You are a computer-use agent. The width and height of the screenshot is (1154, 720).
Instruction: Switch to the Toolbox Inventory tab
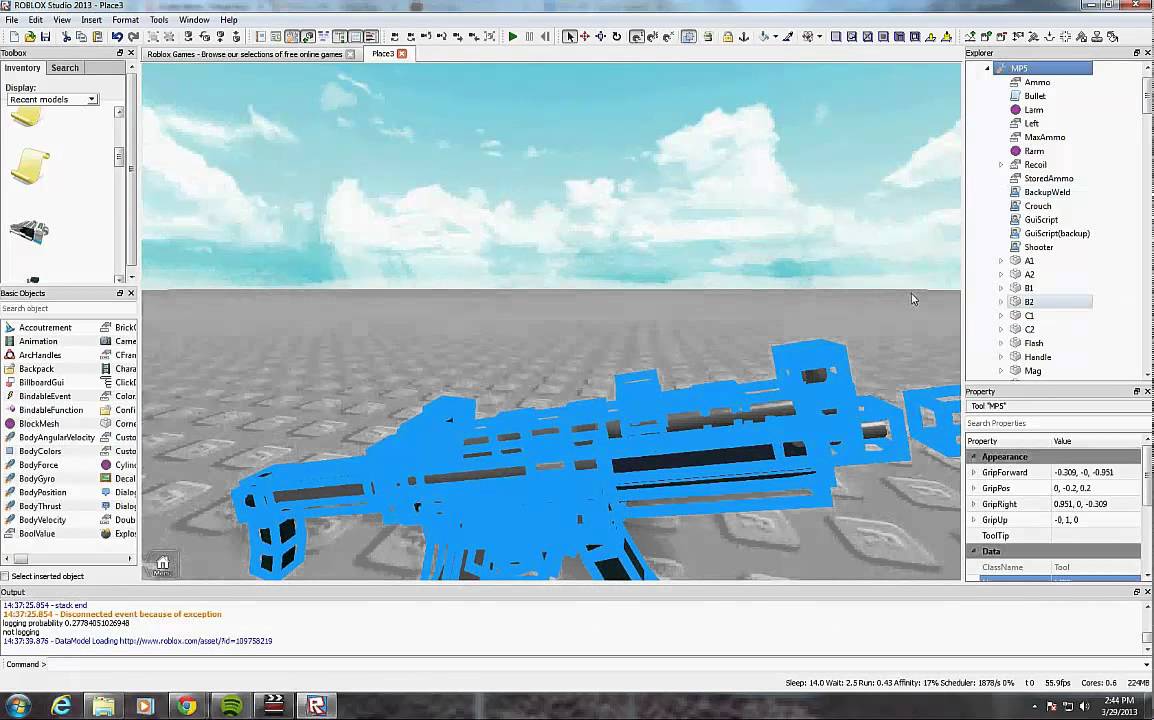[23, 68]
